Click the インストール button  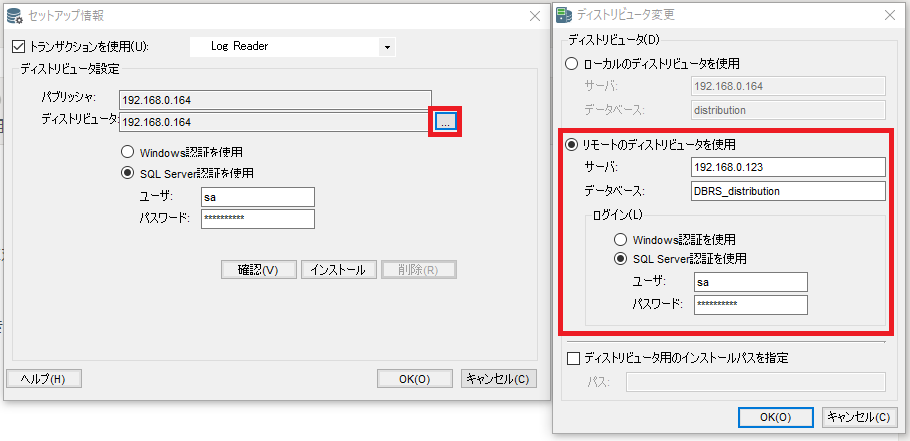339,270
